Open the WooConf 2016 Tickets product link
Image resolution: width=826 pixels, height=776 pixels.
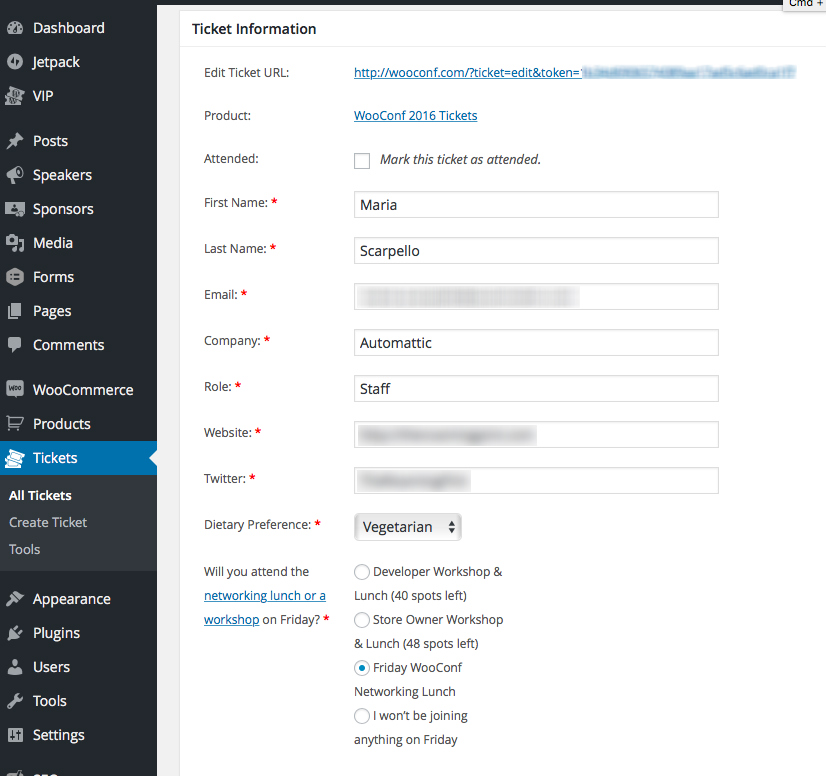click(x=416, y=115)
